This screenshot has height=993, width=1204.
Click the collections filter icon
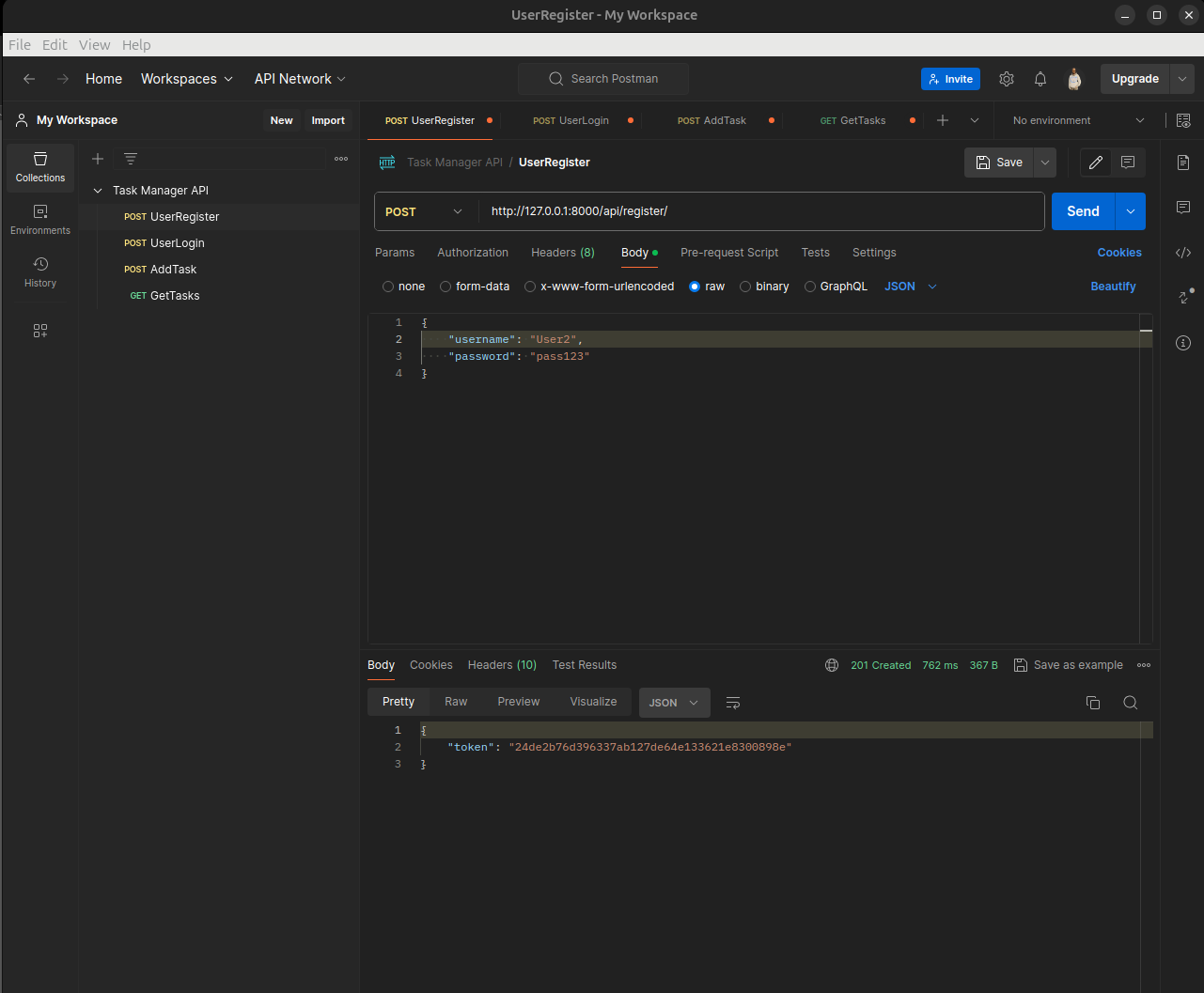click(131, 159)
